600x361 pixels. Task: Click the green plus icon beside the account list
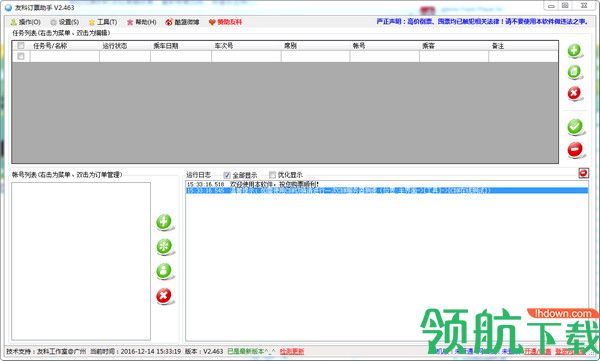coord(164,222)
